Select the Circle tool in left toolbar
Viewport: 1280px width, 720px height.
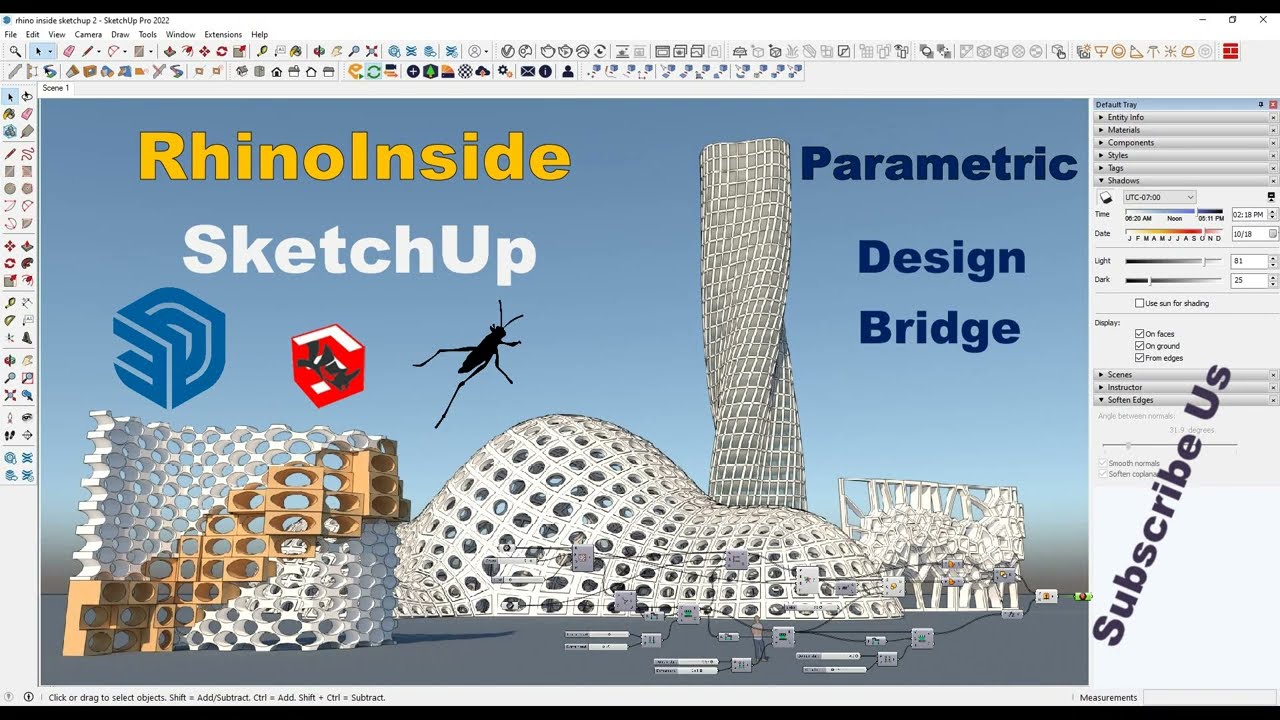click(x=10, y=188)
